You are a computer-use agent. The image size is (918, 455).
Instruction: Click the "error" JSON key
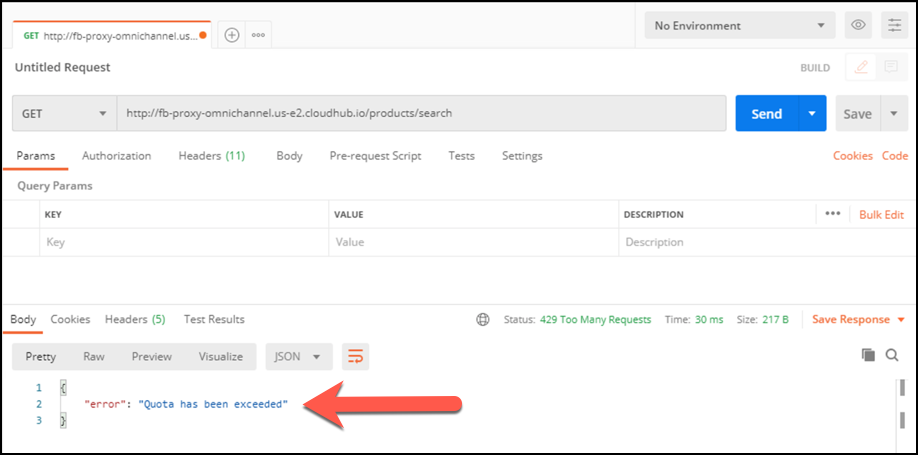[x=105, y=404]
